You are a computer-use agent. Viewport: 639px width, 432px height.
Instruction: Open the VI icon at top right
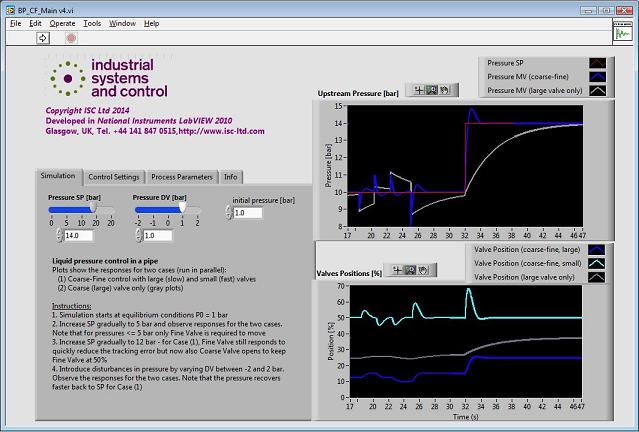click(623, 32)
